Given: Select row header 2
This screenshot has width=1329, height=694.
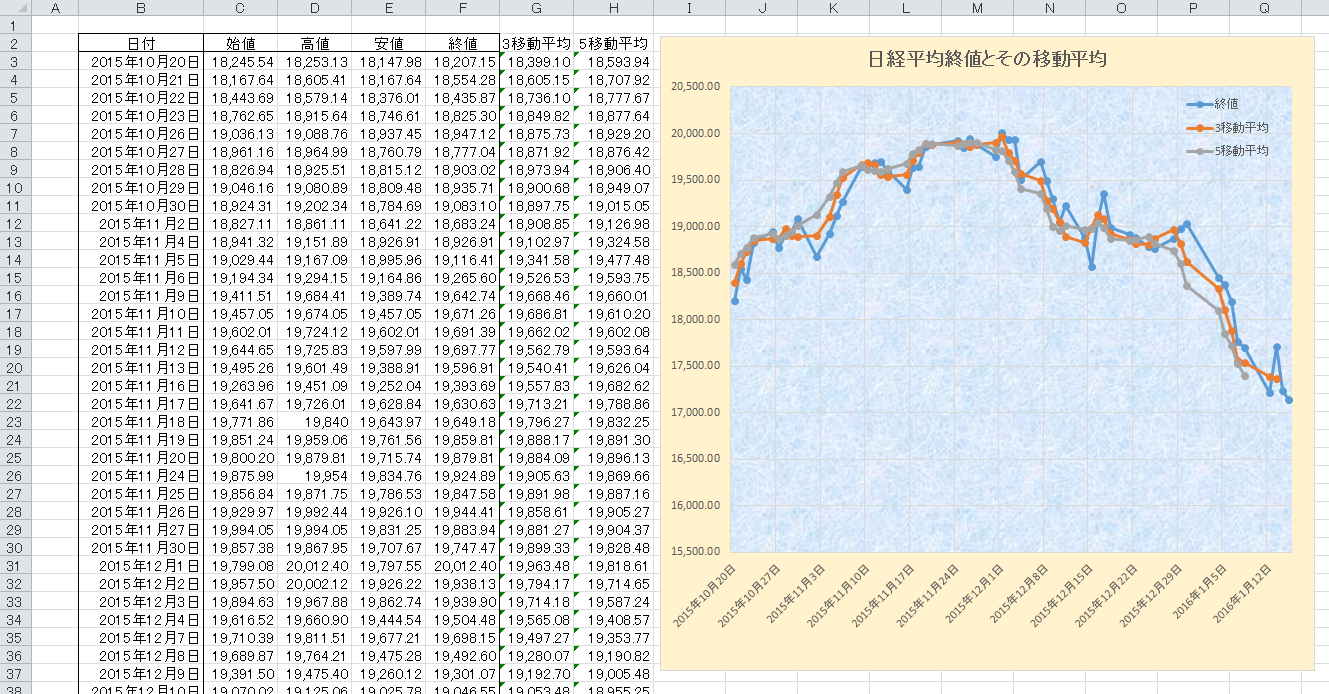Looking at the screenshot, I should [x=16, y=43].
